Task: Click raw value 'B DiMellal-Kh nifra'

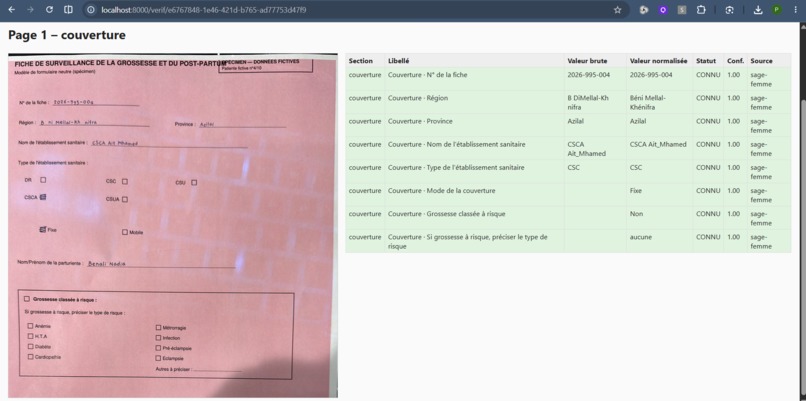Action: click(x=588, y=103)
